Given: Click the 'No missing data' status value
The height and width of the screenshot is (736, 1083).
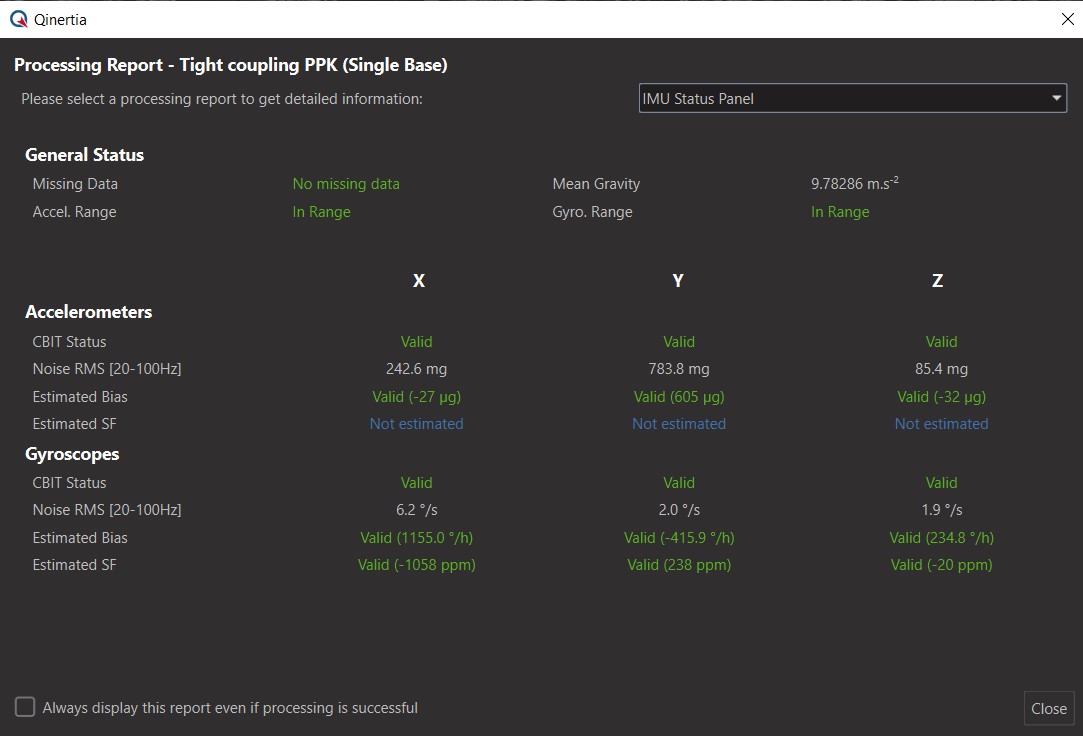Looking at the screenshot, I should [x=345, y=184].
